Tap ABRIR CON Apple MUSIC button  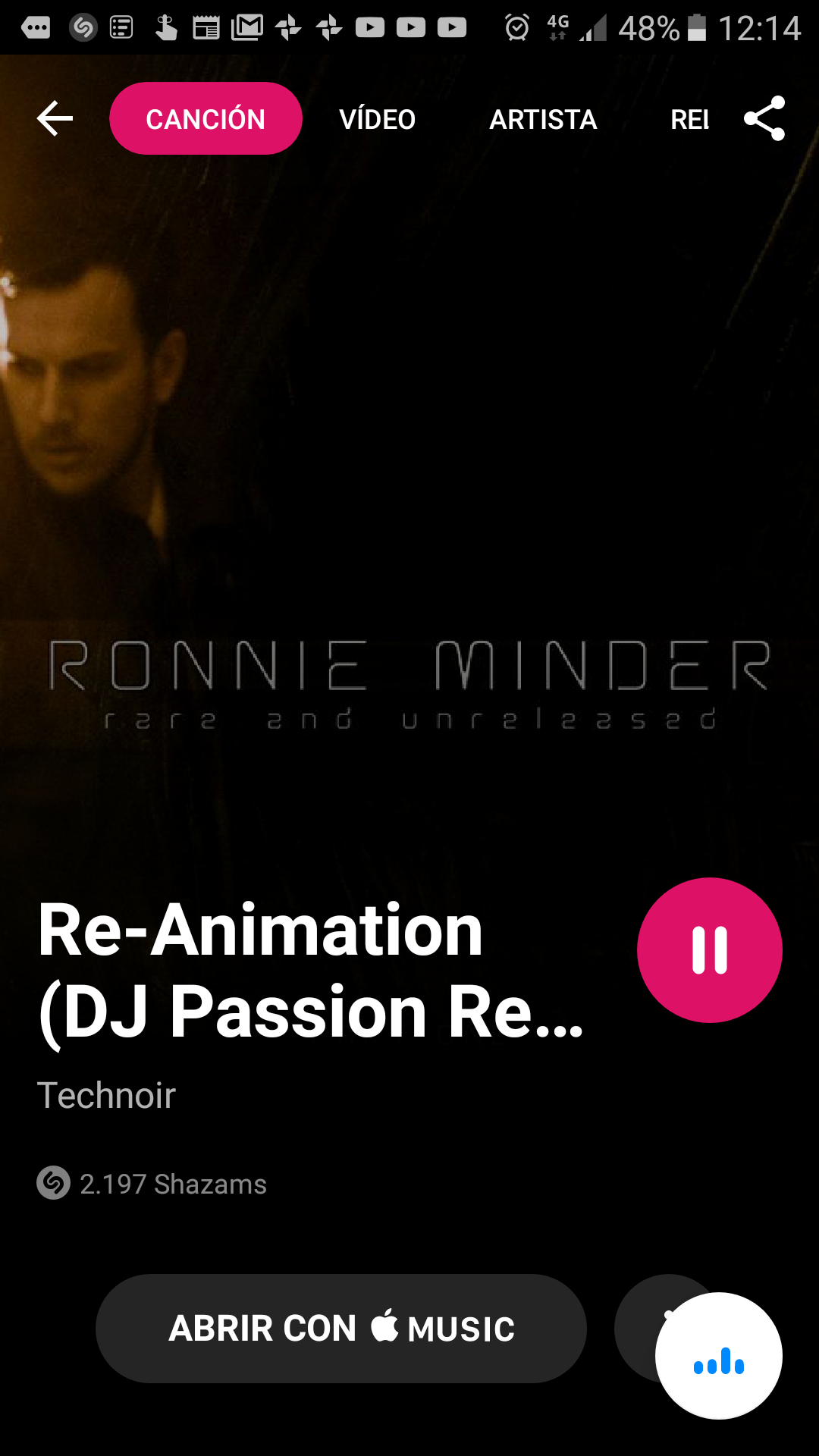(x=341, y=1329)
